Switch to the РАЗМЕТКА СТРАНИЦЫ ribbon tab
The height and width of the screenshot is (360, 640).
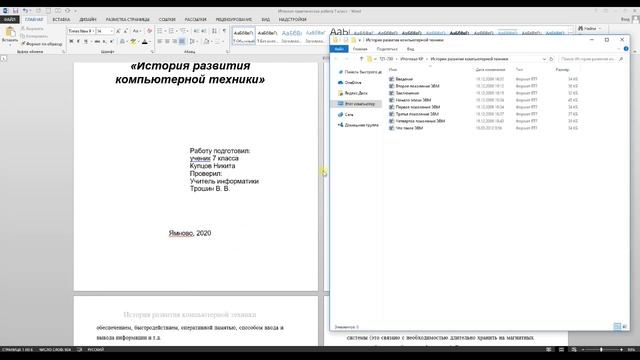(x=127, y=19)
